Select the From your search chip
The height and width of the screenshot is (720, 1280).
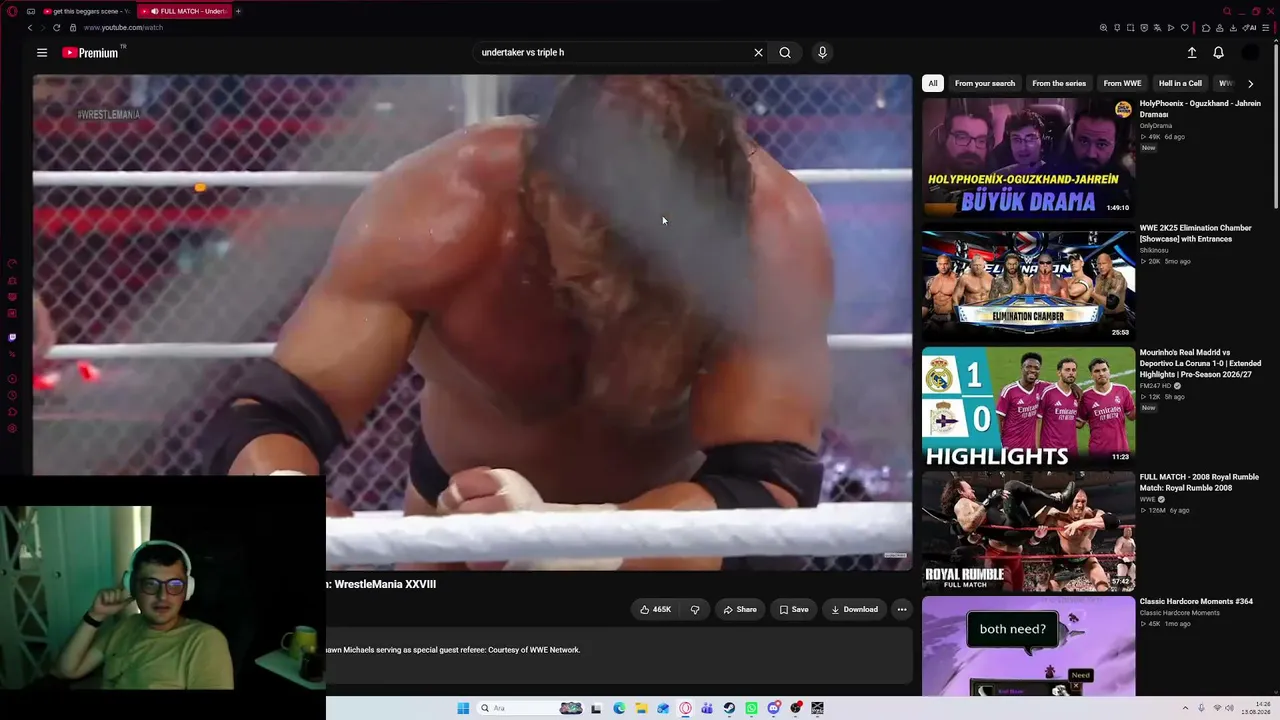tap(985, 84)
